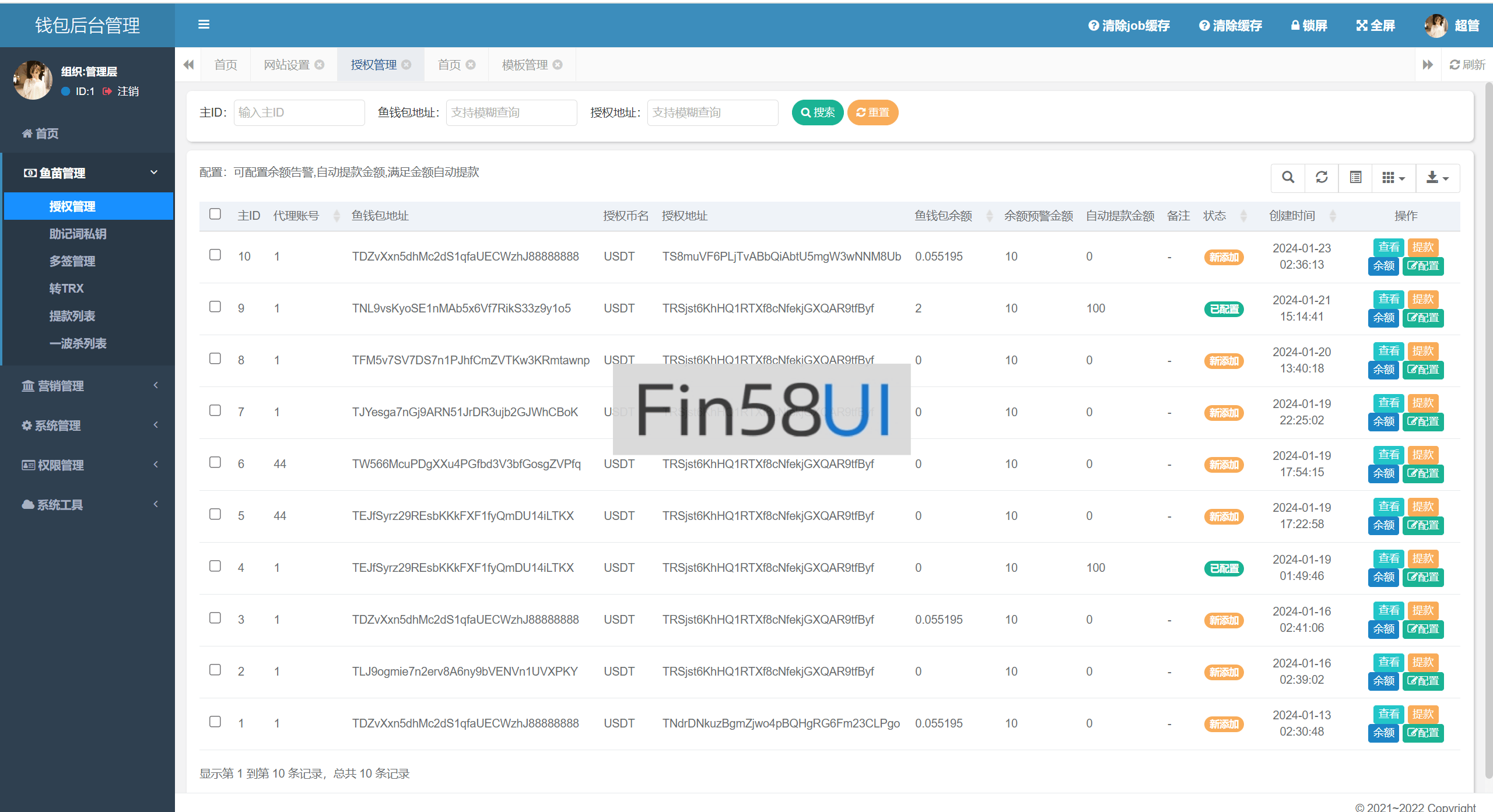Click the 锁屏 lock screen icon
Image resolution: width=1493 pixels, height=812 pixels.
click(x=1295, y=26)
